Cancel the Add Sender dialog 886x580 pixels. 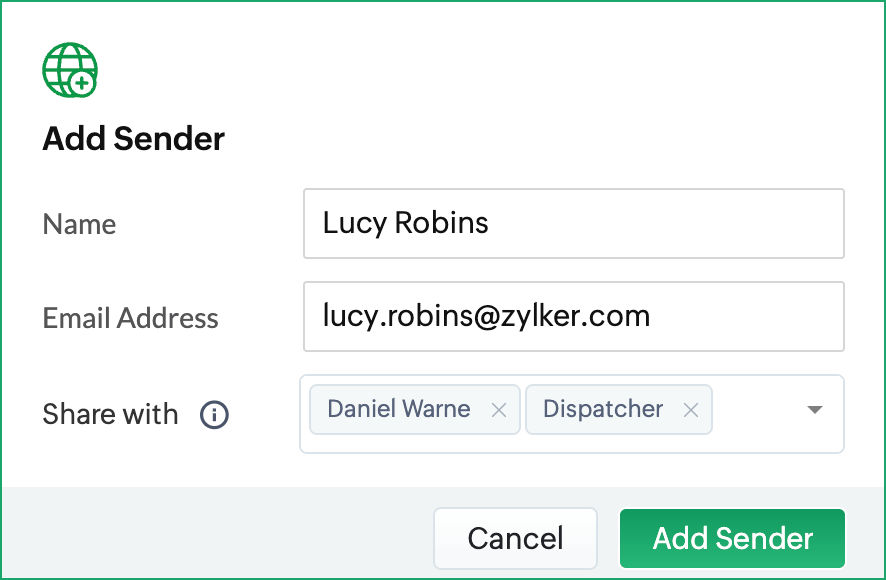[x=515, y=538]
